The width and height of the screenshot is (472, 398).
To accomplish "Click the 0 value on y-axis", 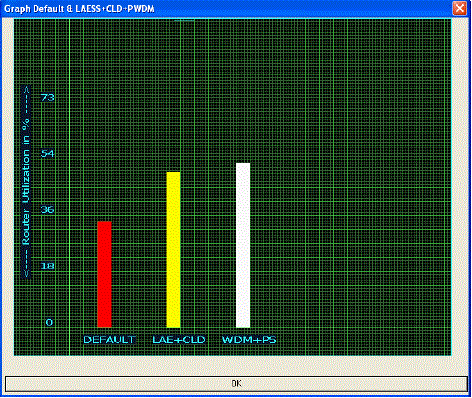I will pos(49,322).
